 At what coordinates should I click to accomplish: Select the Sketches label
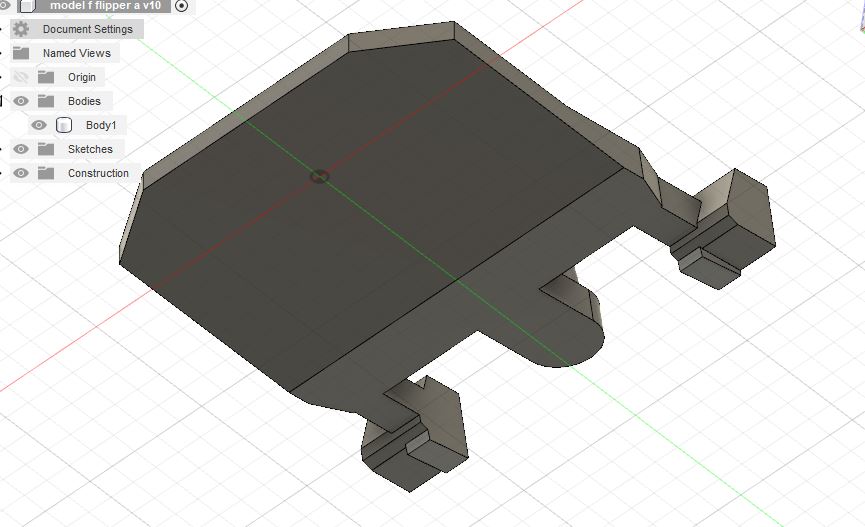click(x=90, y=149)
